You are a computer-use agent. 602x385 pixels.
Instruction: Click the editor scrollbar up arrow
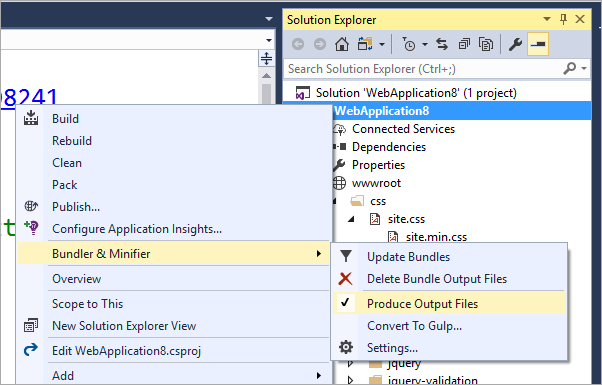click(266, 75)
